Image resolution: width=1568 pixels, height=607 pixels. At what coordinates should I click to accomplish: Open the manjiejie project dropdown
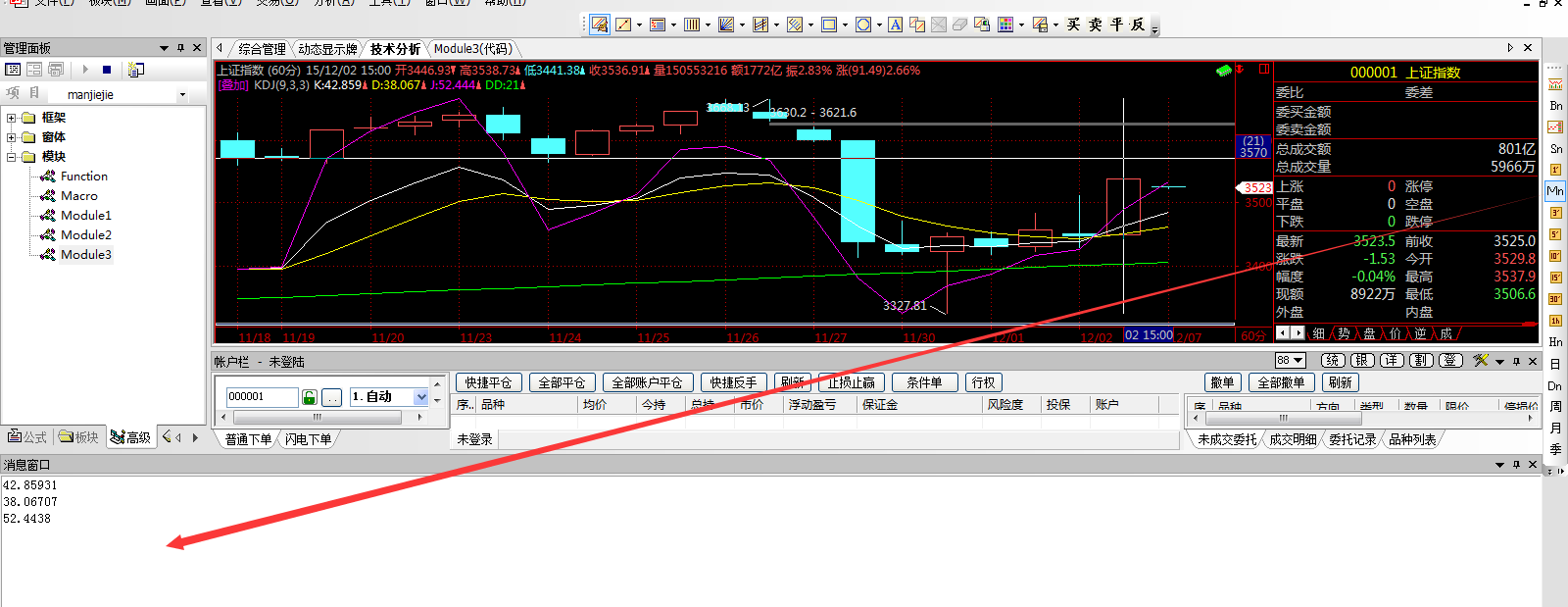click(182, 95)
